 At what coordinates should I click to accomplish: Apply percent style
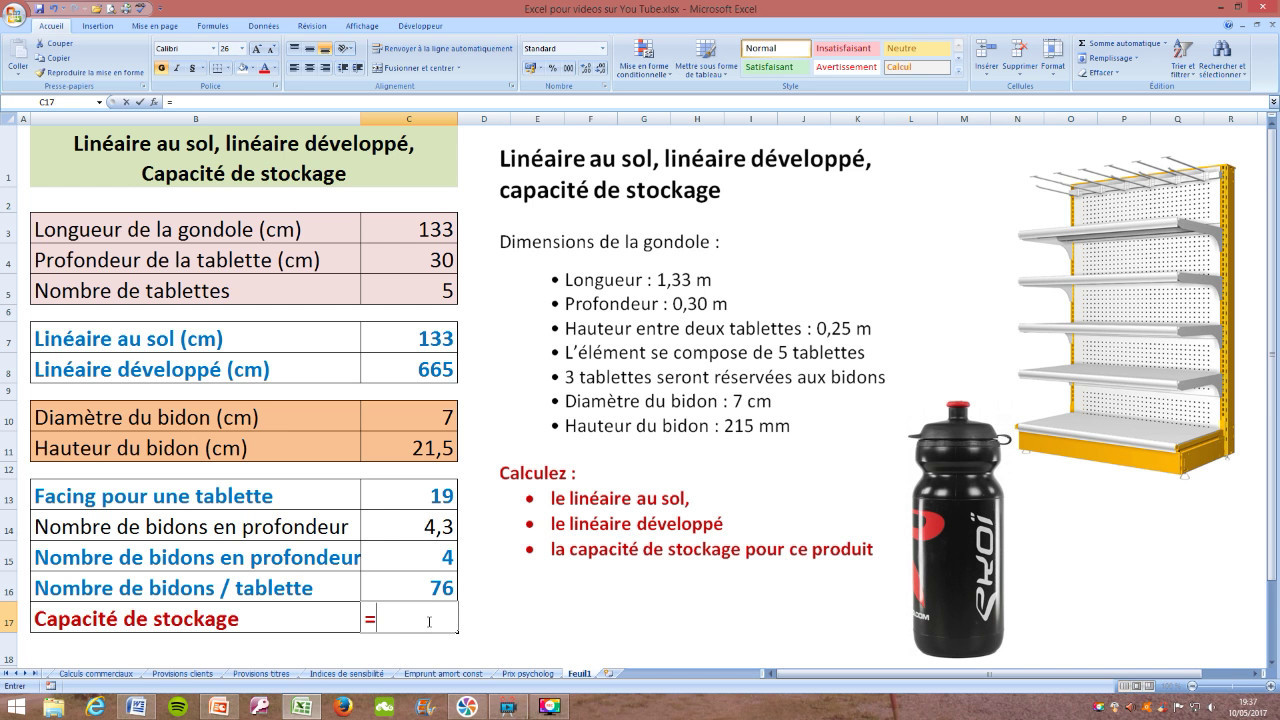click(x=553, y=68)
